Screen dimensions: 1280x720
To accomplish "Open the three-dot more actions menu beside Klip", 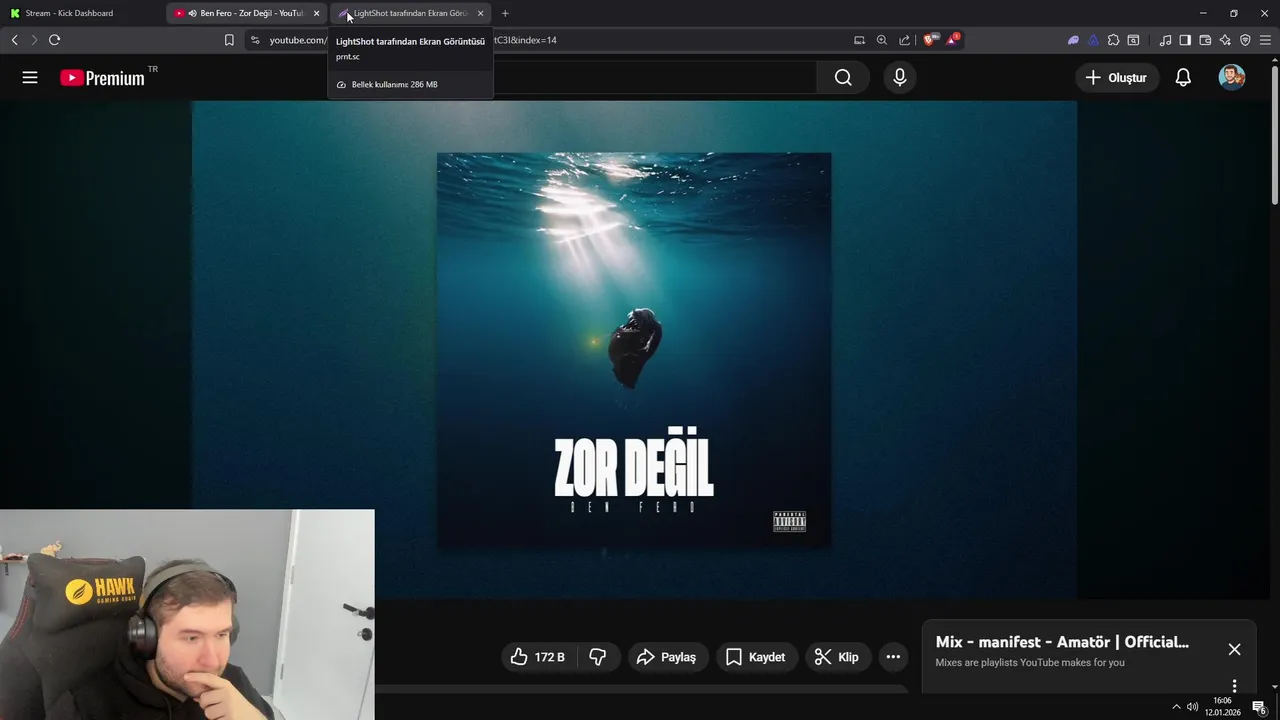I will tap(893, 657).
